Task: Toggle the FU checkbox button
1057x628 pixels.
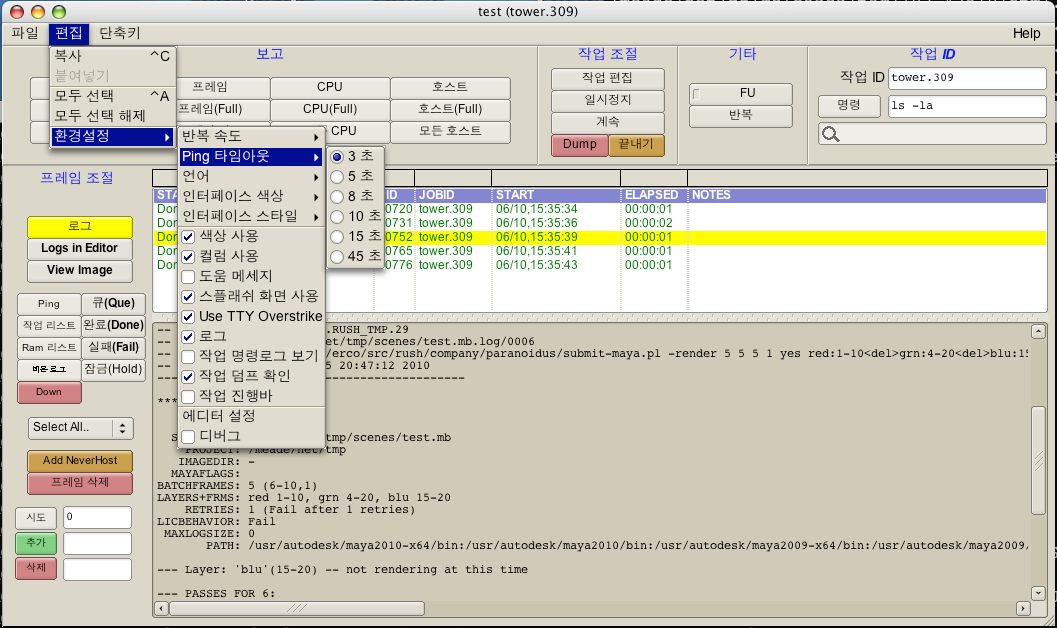Action: click(740, 93)
